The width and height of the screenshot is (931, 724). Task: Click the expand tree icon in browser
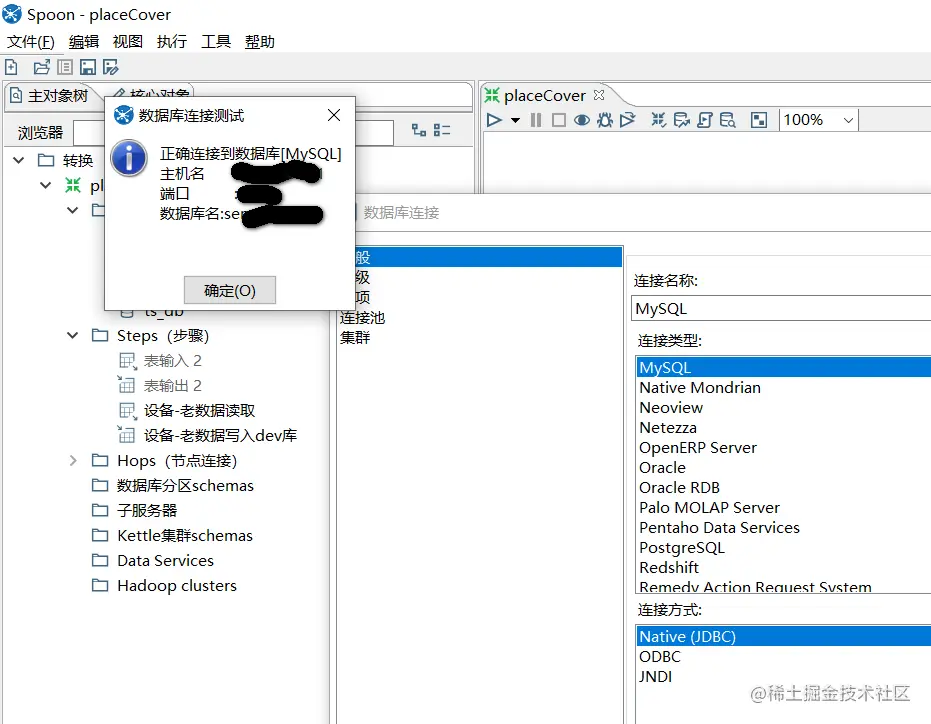(419, 130)
